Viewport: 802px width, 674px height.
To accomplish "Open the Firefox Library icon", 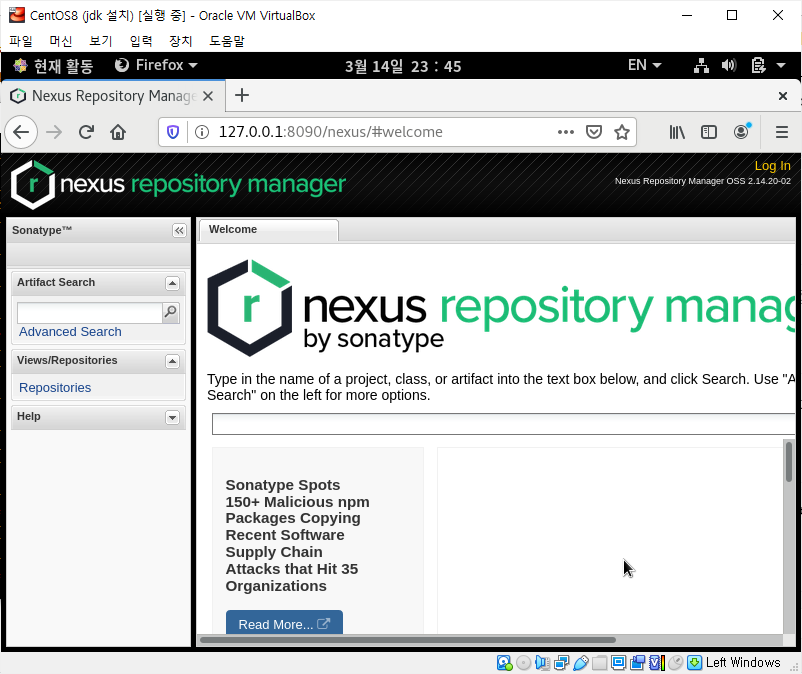I will tap(677, 132).
